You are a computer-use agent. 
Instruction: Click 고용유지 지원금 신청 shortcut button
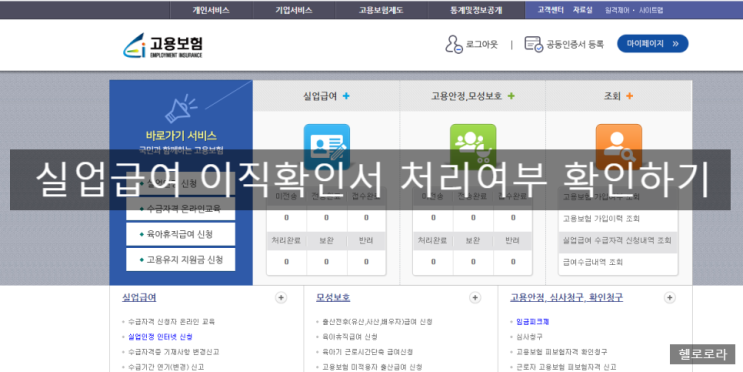181,260
